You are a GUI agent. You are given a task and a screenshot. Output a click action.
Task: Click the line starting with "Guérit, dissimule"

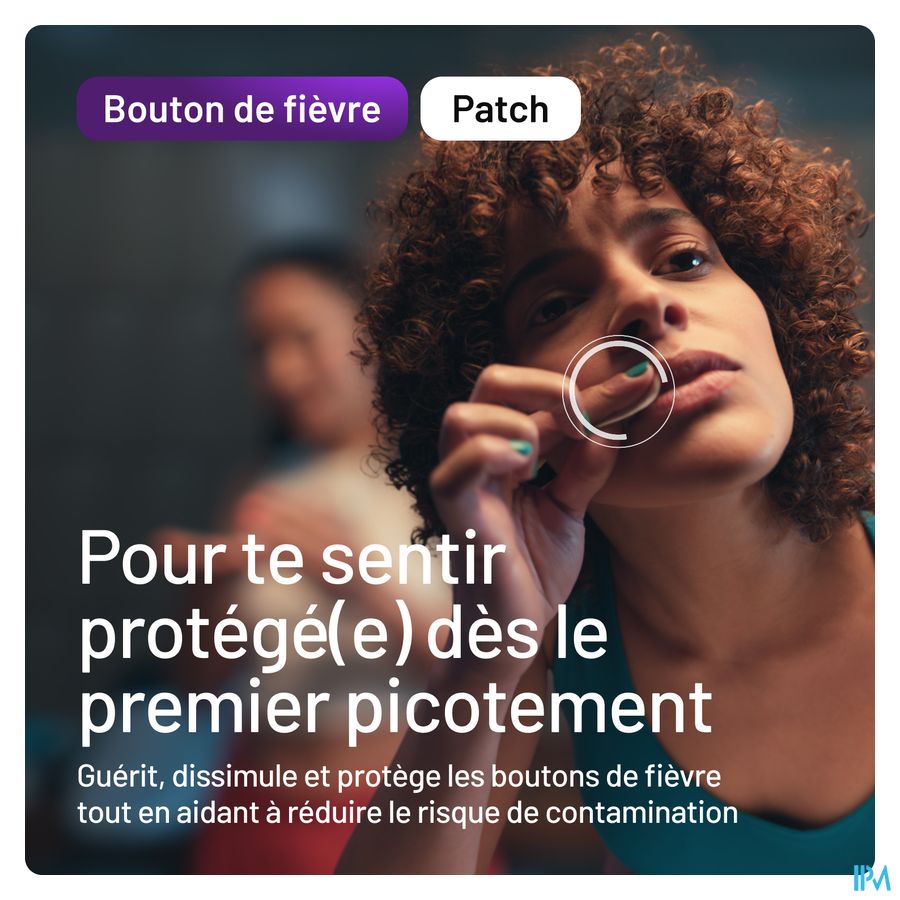(x=399, y=776)
